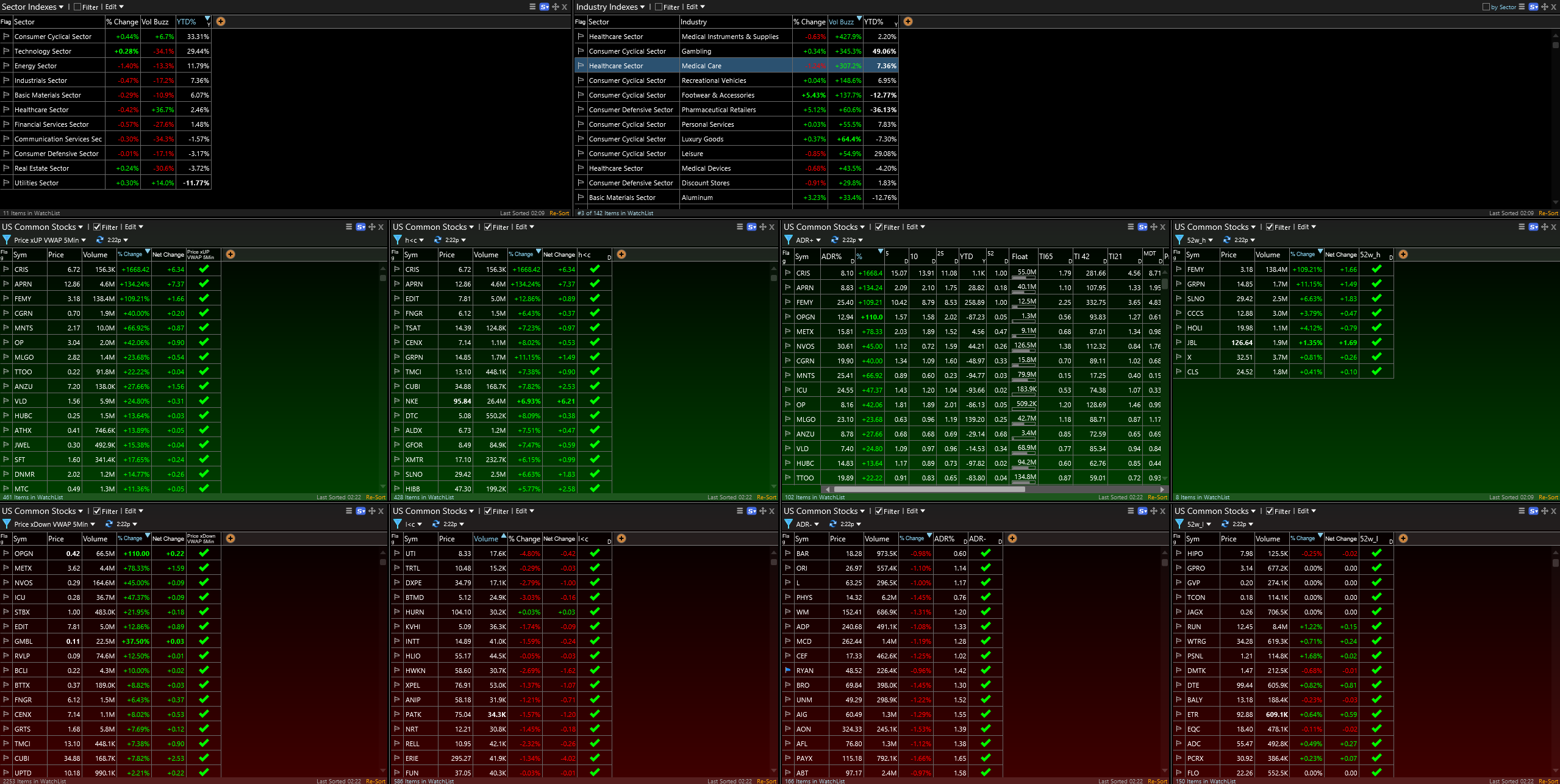Click the blue S symbol-link icon in ADR+ panel

[1142, 227]
